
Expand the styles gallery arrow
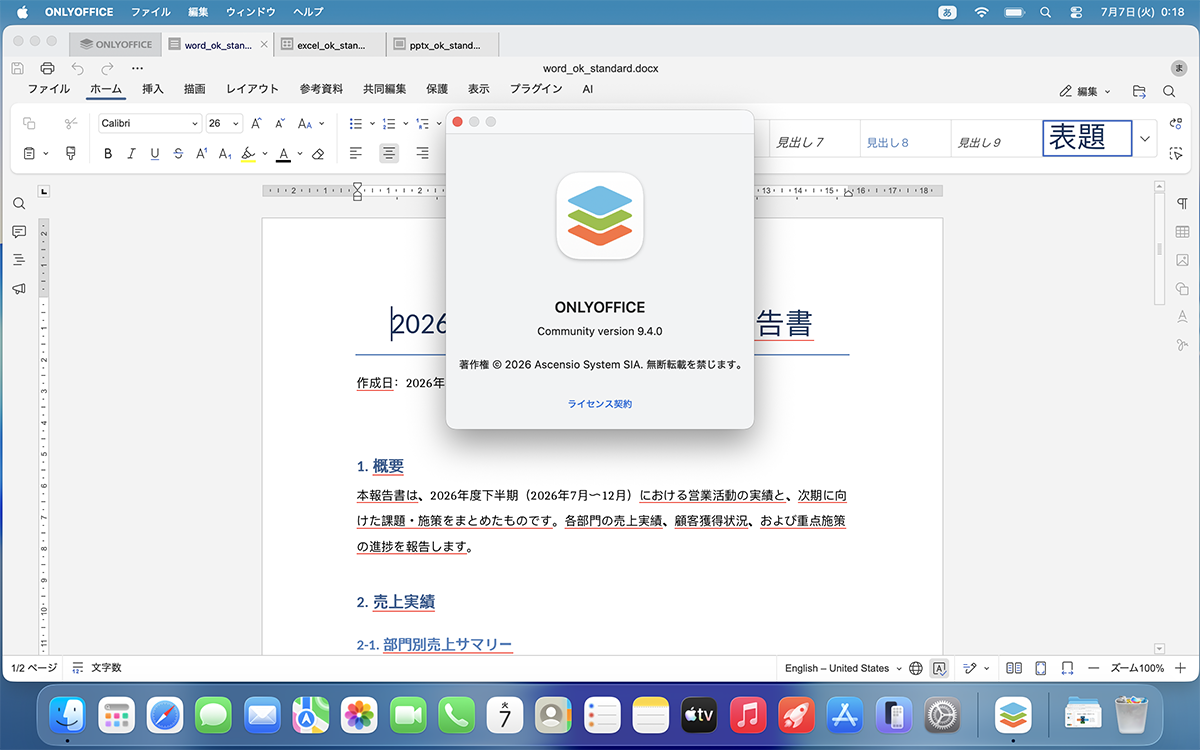coord(1145,138)
